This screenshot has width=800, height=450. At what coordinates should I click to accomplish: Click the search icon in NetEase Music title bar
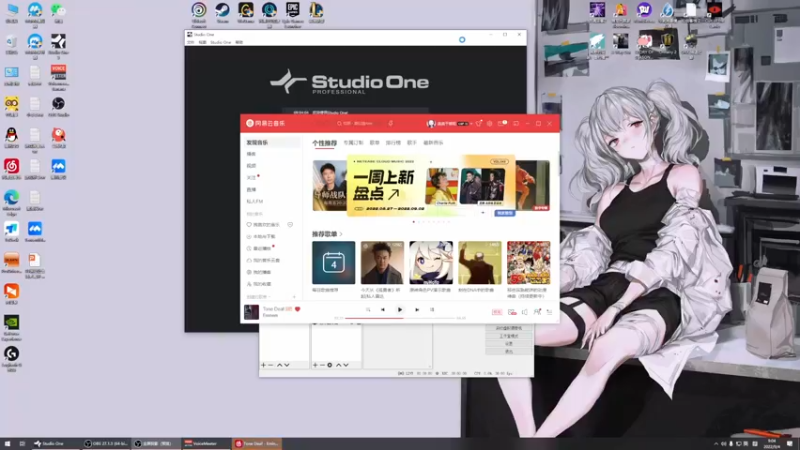[339, 123]
